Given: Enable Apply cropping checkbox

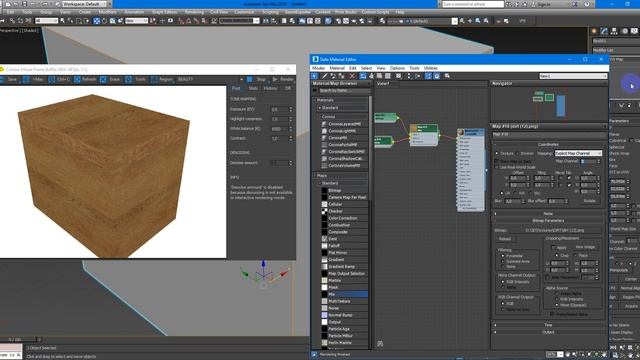Looking at the screenshot, I should coord(553,247).
